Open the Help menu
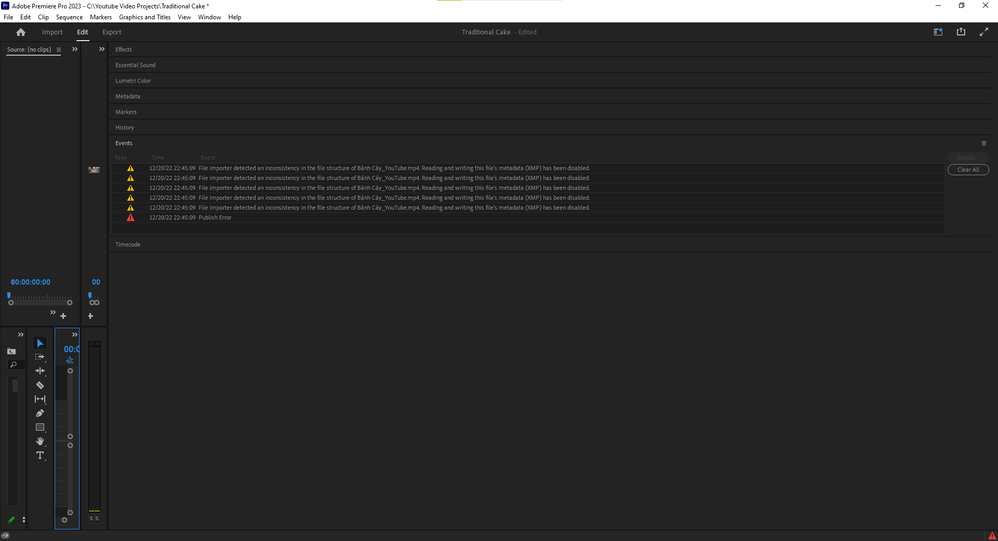 point(234,17)
